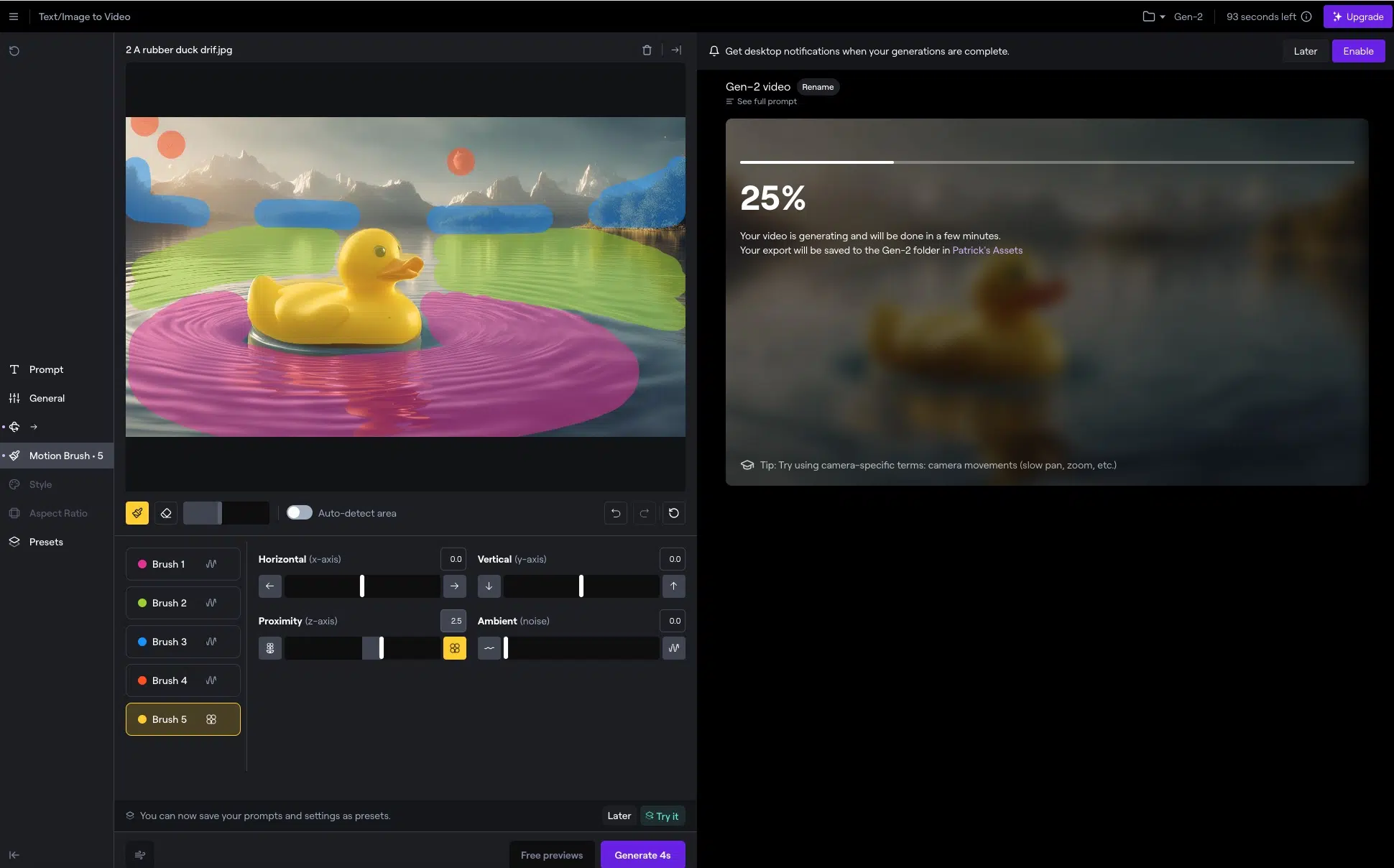Click the redo arrow icon

[645, 513]
